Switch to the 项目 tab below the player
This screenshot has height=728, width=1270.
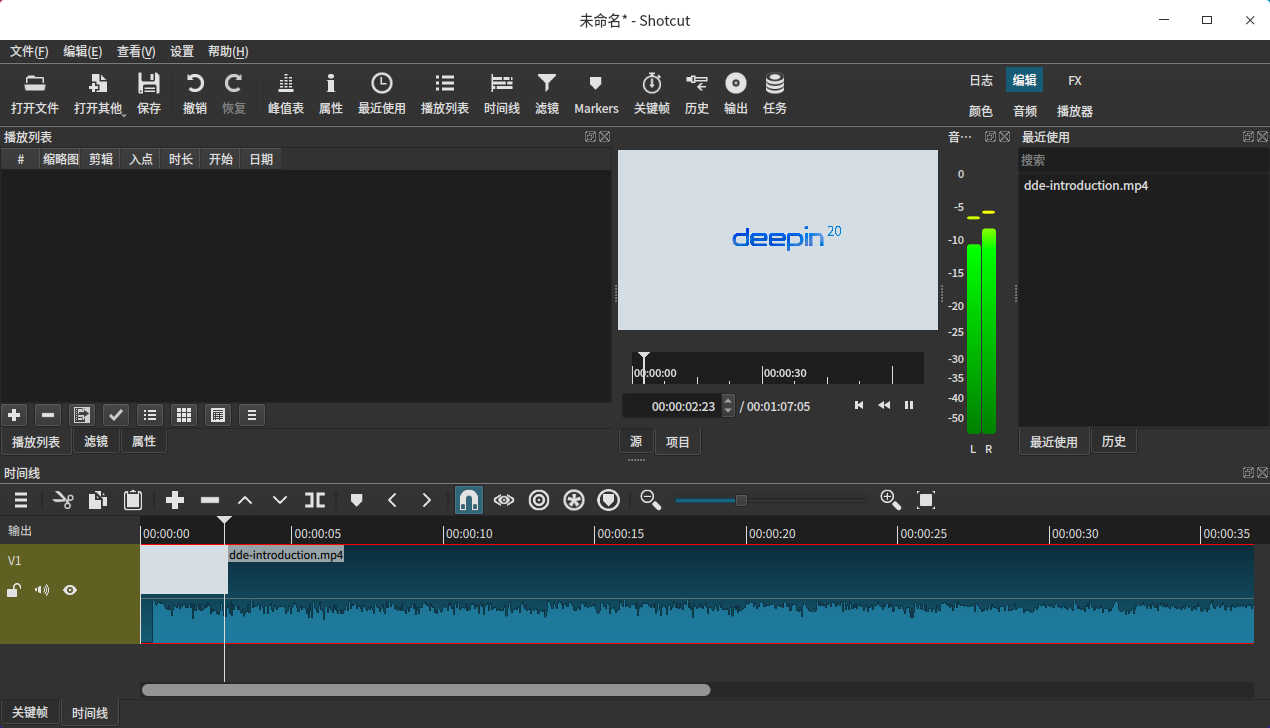678,442
